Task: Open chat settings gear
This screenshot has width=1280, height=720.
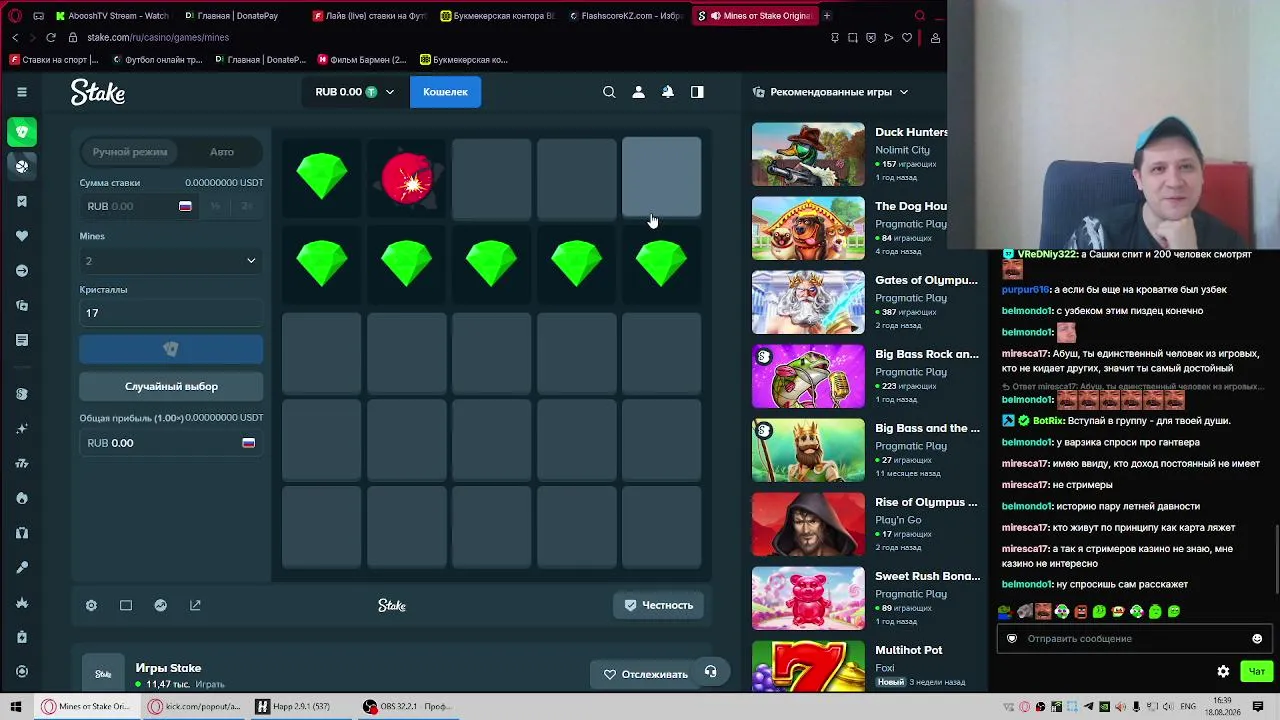Action: tap(1223, 671)
